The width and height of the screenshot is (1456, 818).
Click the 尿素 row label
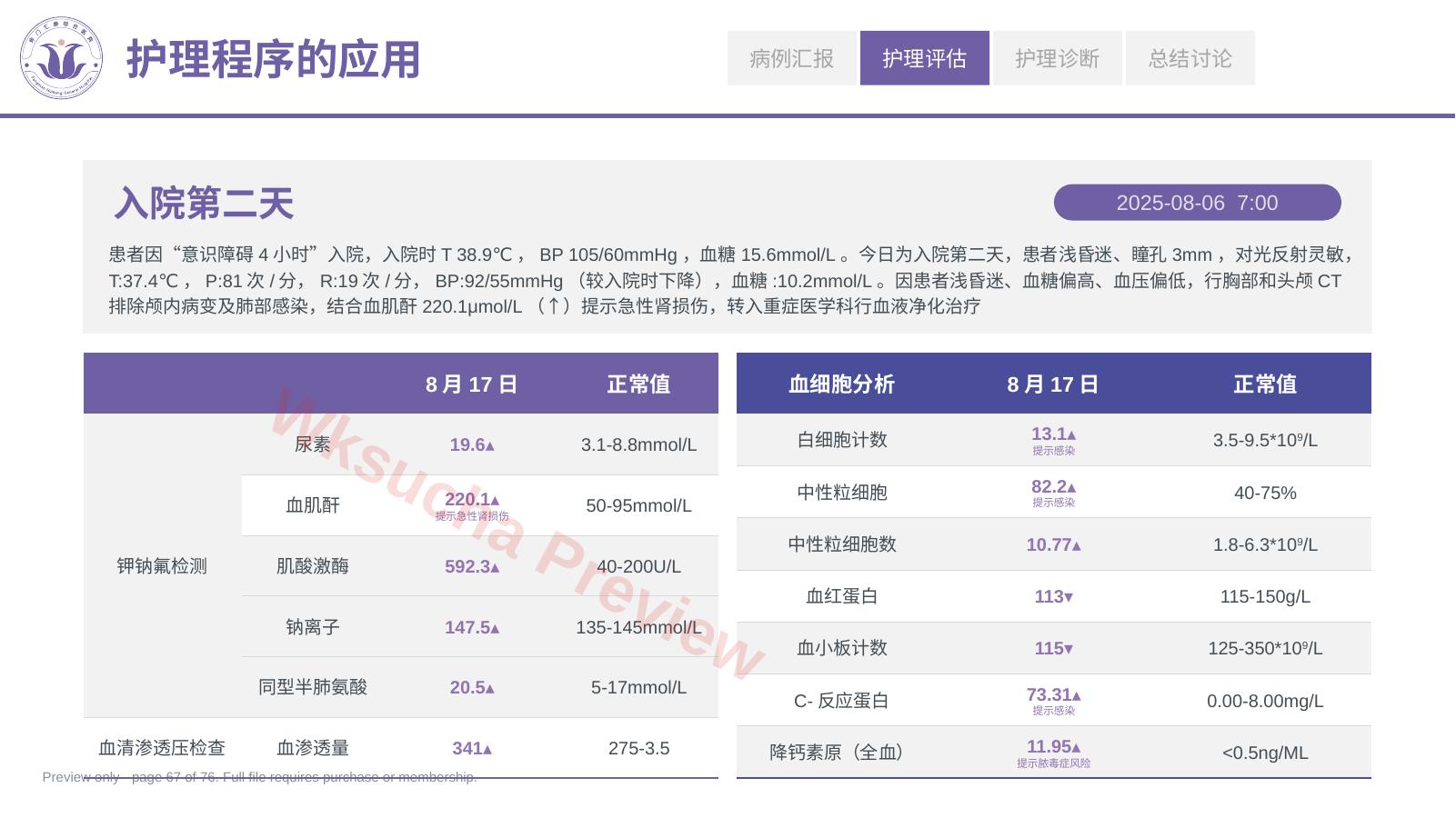pos(313,444)
